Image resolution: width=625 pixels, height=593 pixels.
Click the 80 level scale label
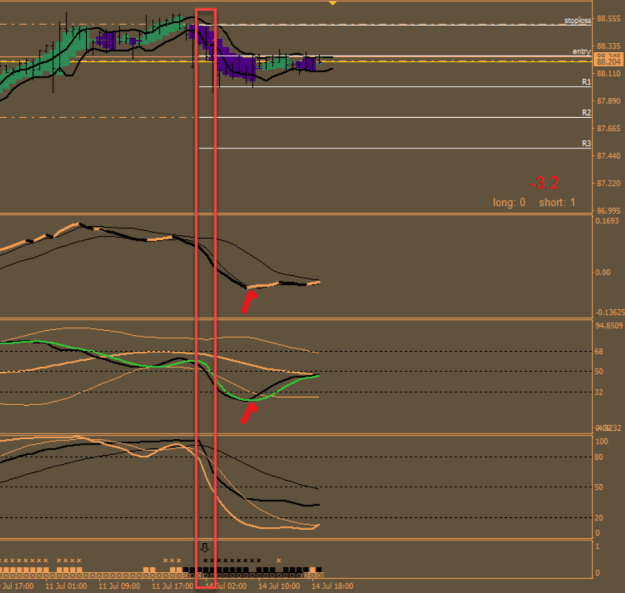click(x=599, y=457)
